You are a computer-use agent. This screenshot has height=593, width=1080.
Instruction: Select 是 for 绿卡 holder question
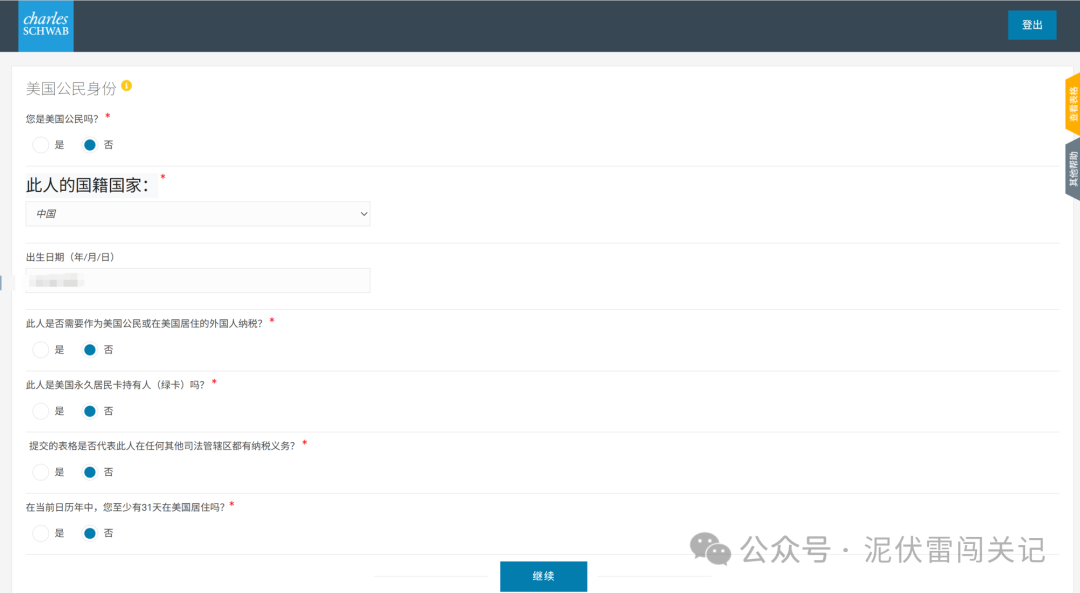pos(41,411)
